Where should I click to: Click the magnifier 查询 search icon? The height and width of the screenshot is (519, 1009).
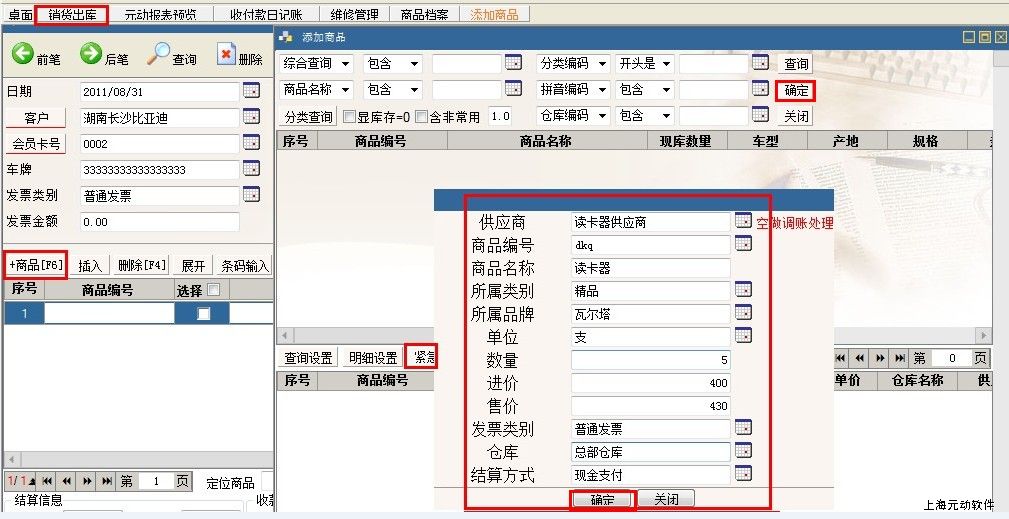(159, 55)
